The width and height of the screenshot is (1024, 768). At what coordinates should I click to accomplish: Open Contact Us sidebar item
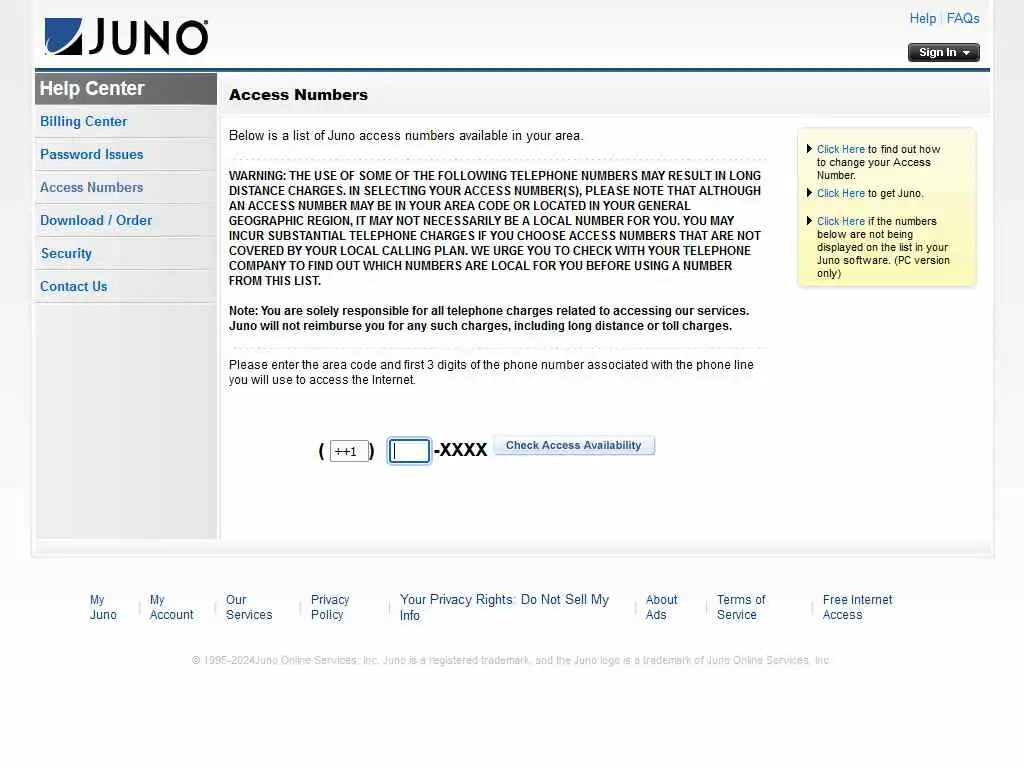(x=73, y=286)
